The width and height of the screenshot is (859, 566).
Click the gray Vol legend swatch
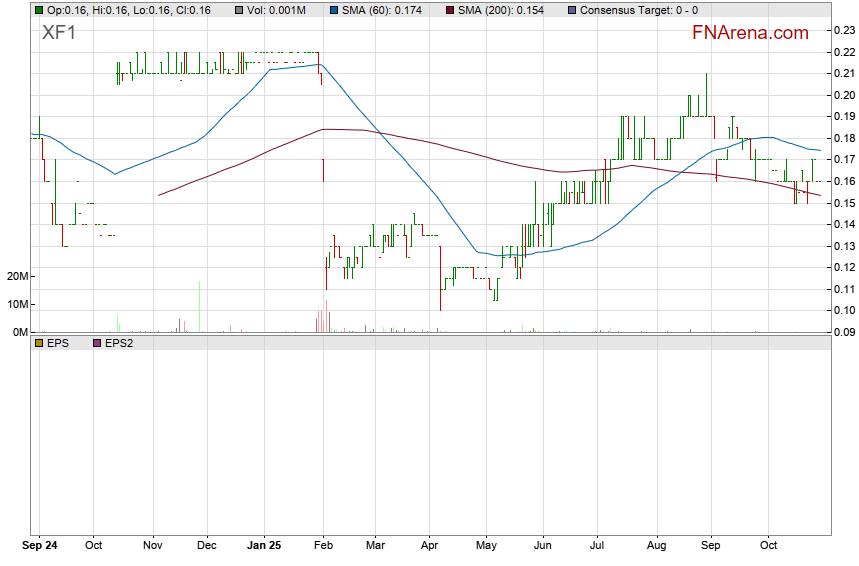239,9
